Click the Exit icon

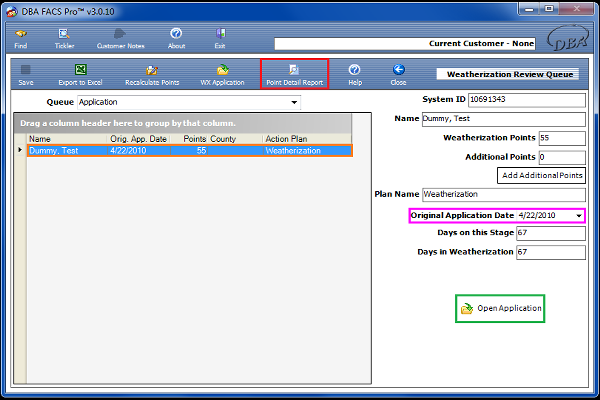click(220, 39)
